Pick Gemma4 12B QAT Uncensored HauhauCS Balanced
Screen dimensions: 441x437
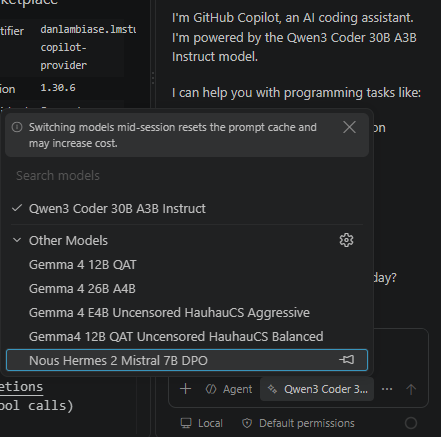coord(187,337)
